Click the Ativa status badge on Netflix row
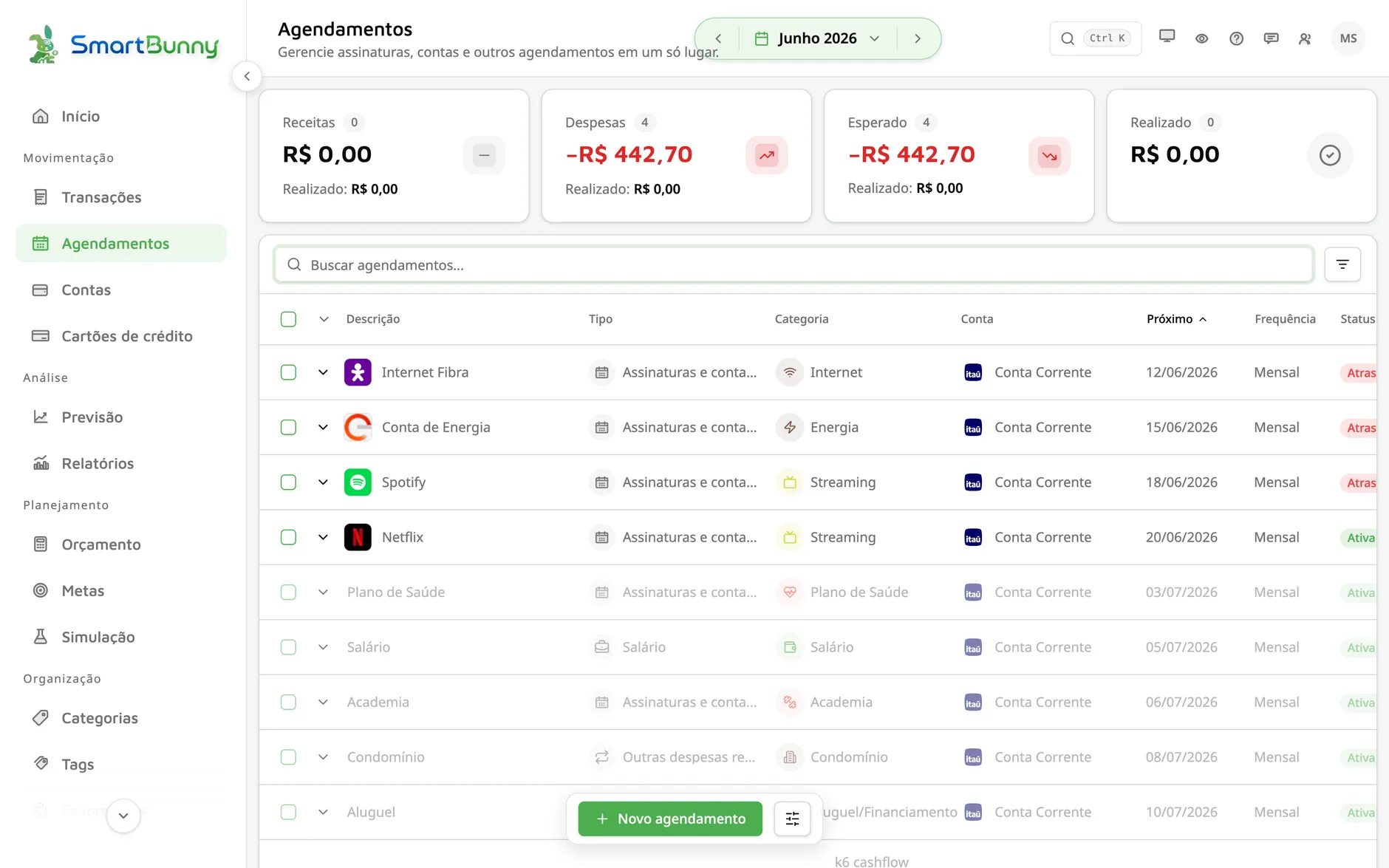 (x=1359, y=538)
